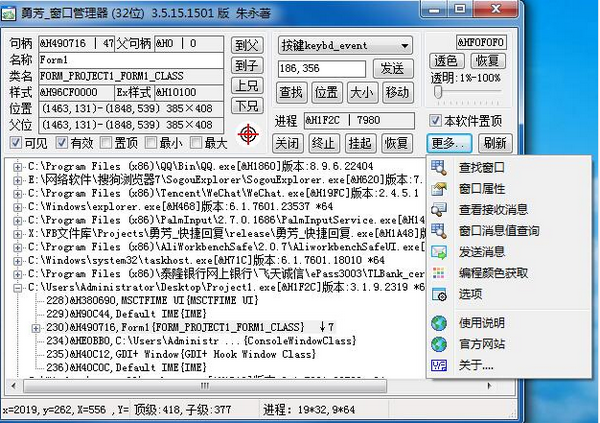Click the icon beside 查看接收消息

click(x=439, y=209)
